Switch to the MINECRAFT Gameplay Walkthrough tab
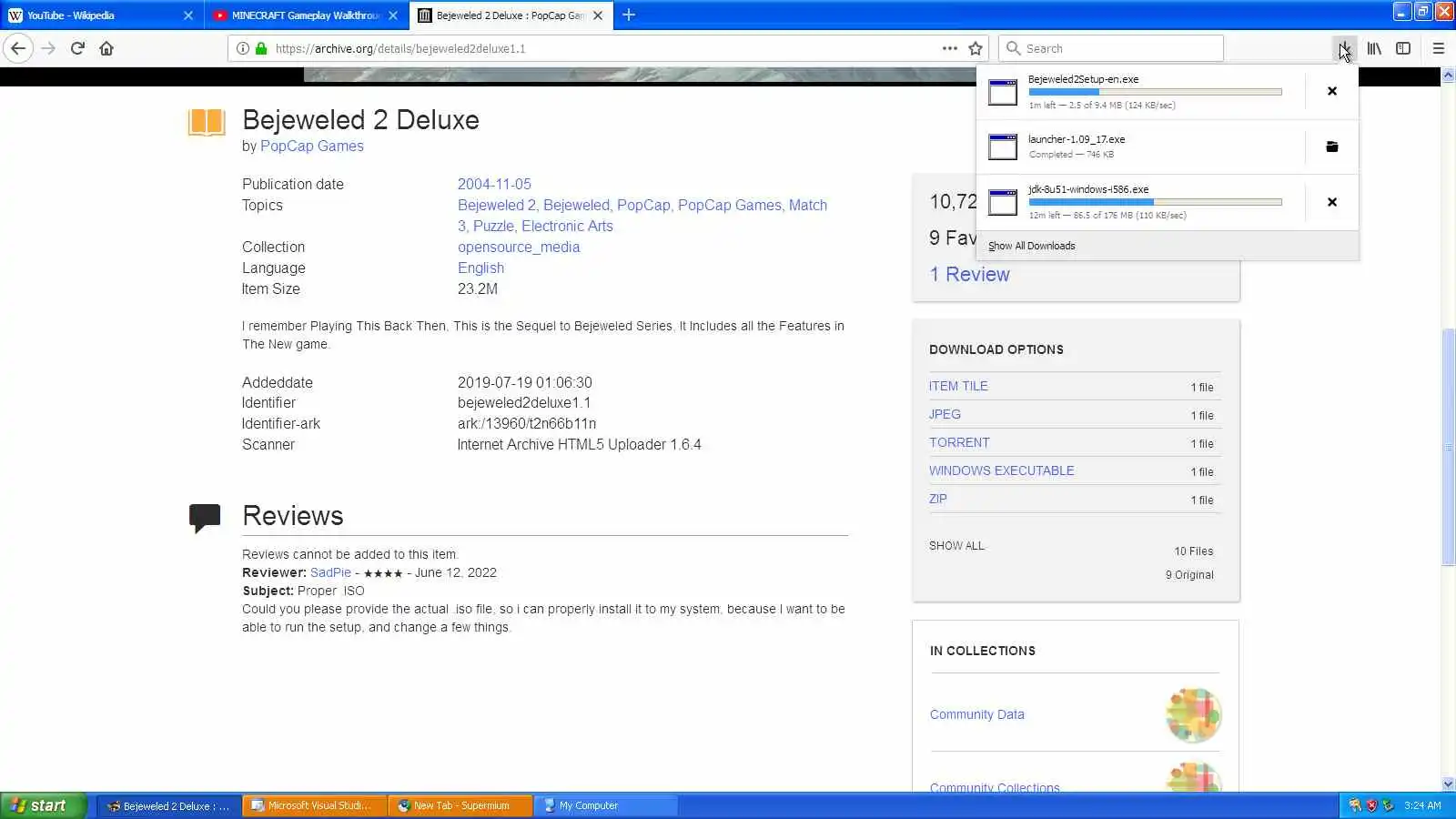Screen dimensions: 1456x819 [x=306, y=15]
